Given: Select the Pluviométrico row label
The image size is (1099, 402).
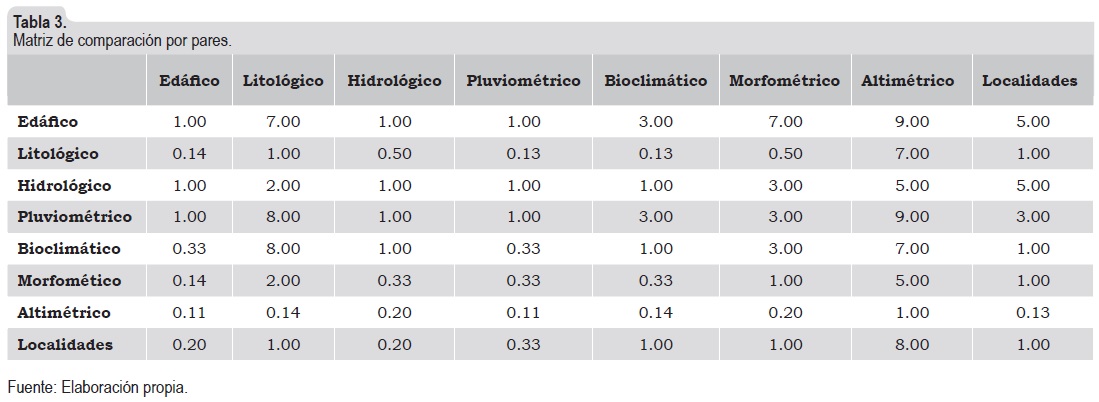Looking at the screenshot, I should 74,216.
